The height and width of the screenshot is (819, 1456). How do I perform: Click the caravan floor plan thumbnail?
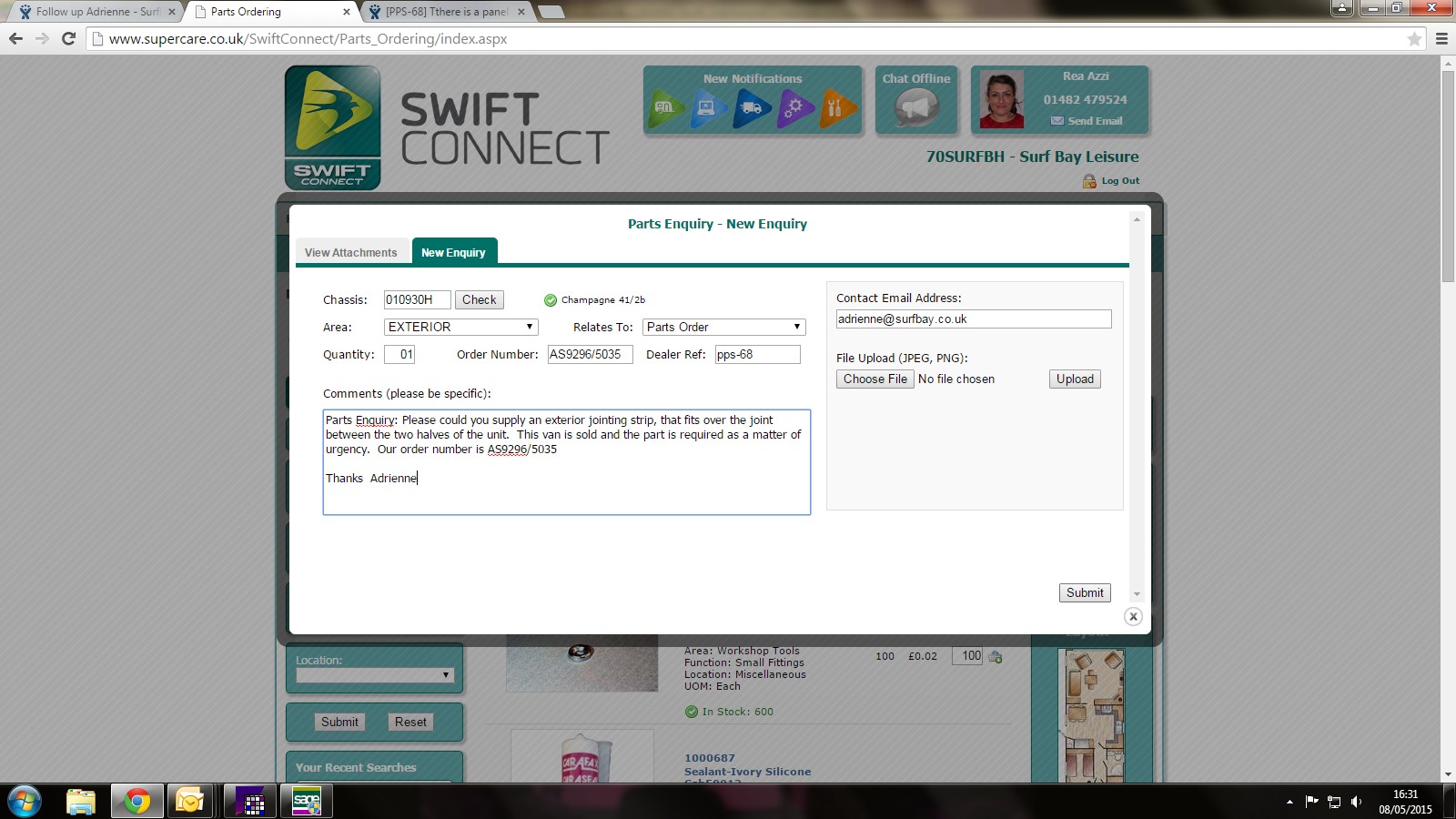pos(1093,715)
